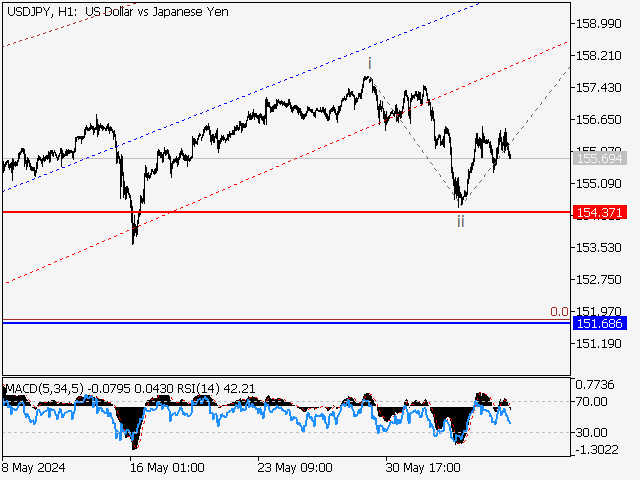Click the wave label 'i' at the chart peak
Screen dimensions: 640x480
[x=370, y=64]
